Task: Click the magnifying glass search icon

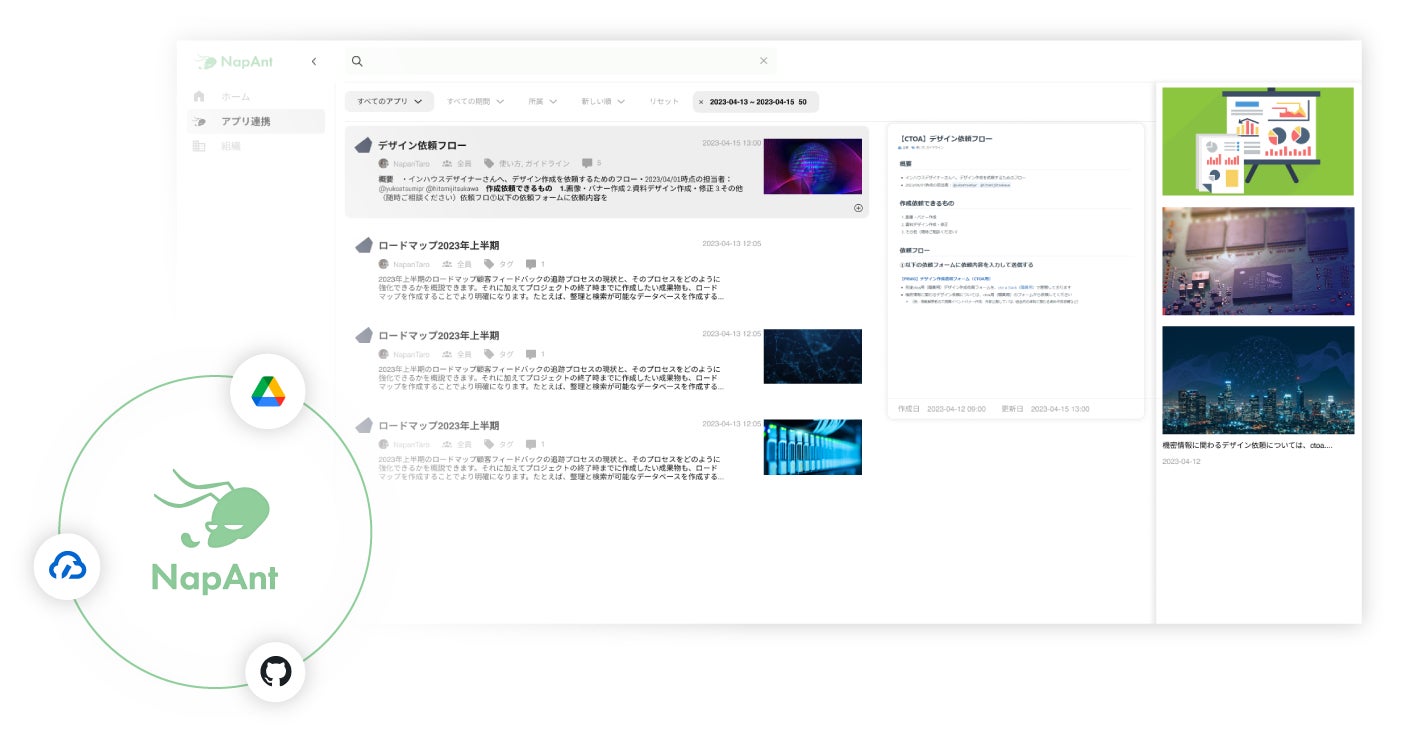Action: point(357,61)
